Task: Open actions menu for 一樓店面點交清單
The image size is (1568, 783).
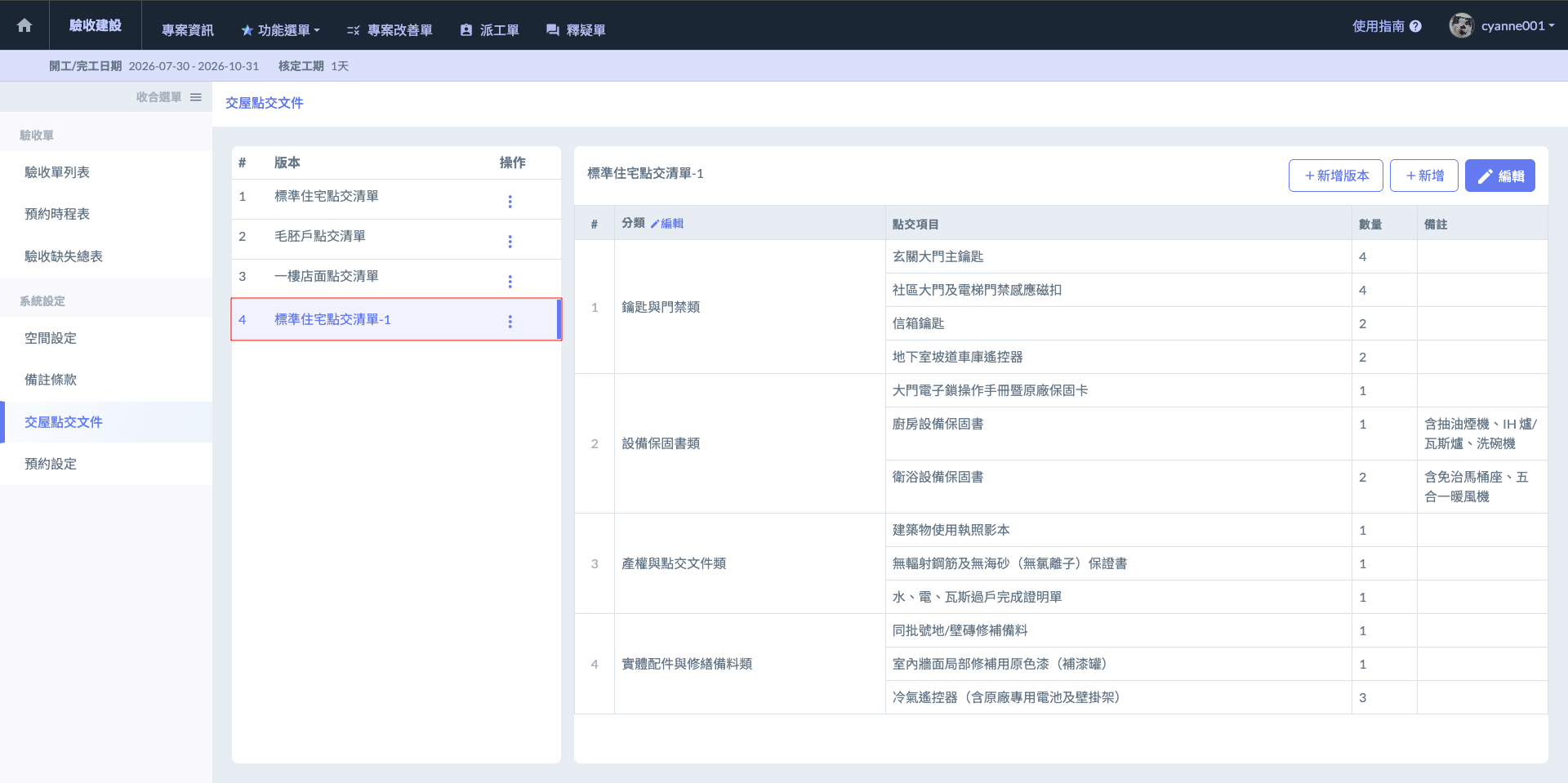Action: 510,281
